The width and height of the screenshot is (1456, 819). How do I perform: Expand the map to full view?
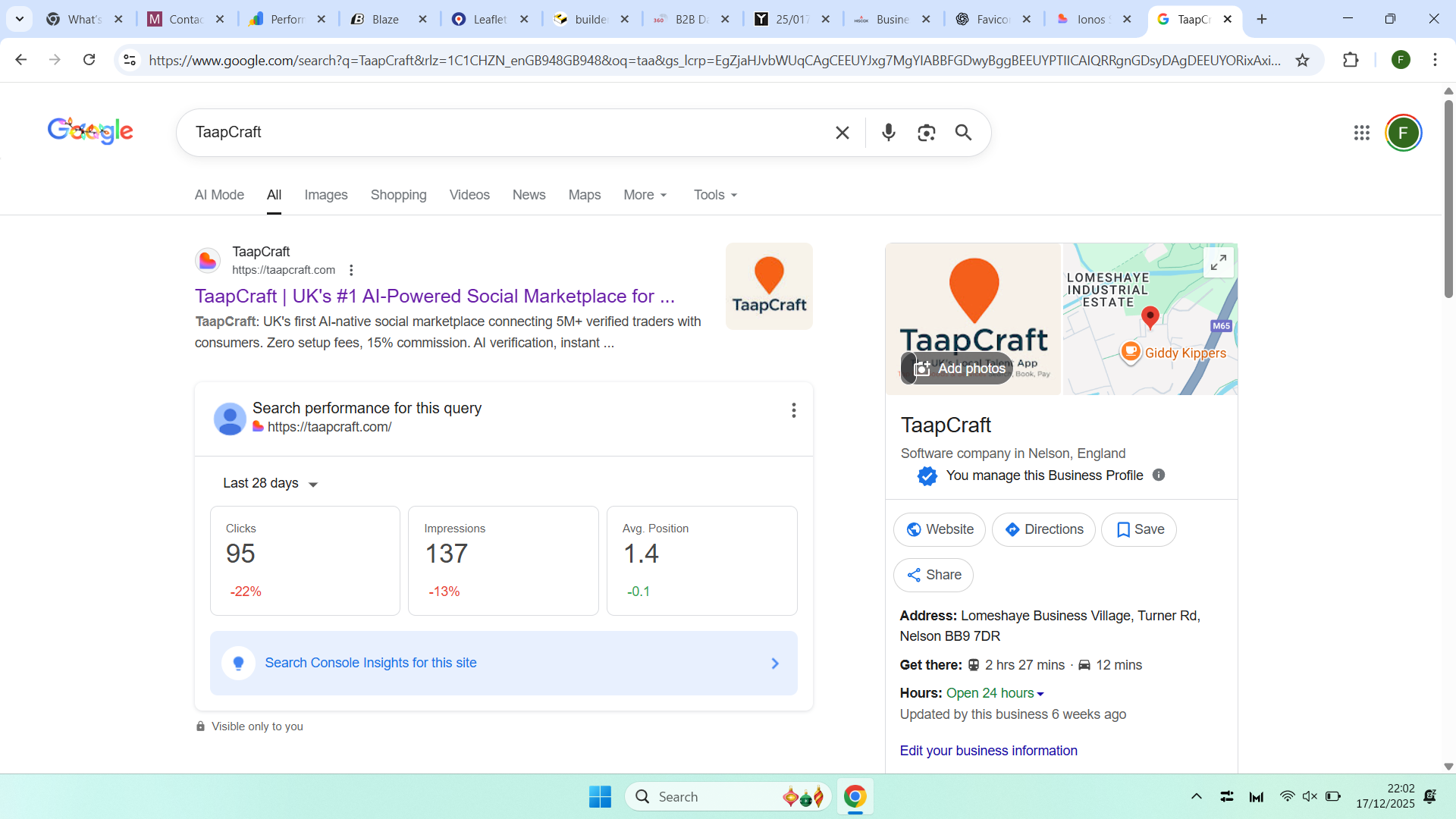(x=1218, y=262)
